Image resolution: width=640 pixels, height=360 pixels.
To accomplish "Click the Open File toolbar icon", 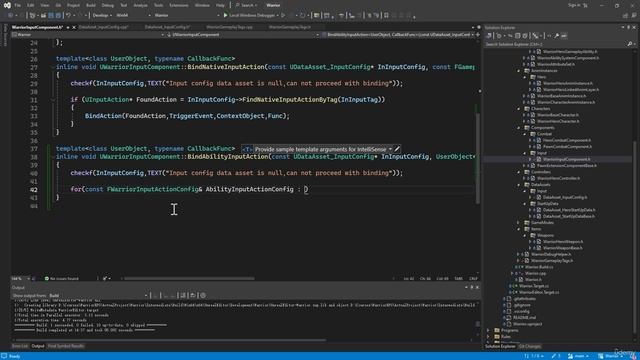I will click(x=43, y=16).
